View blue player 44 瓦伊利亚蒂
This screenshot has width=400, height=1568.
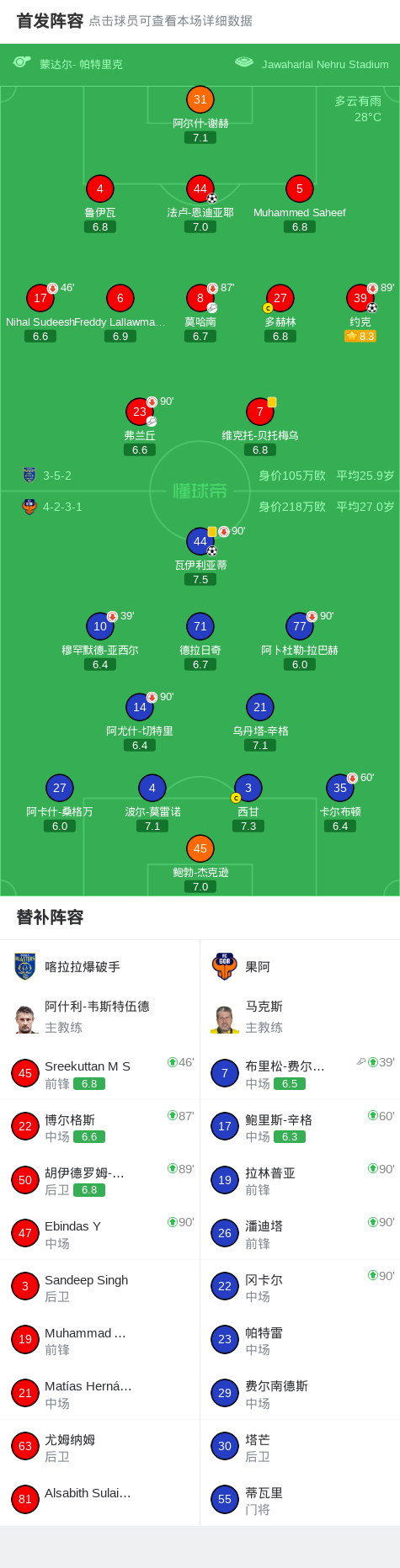point(200,541)
